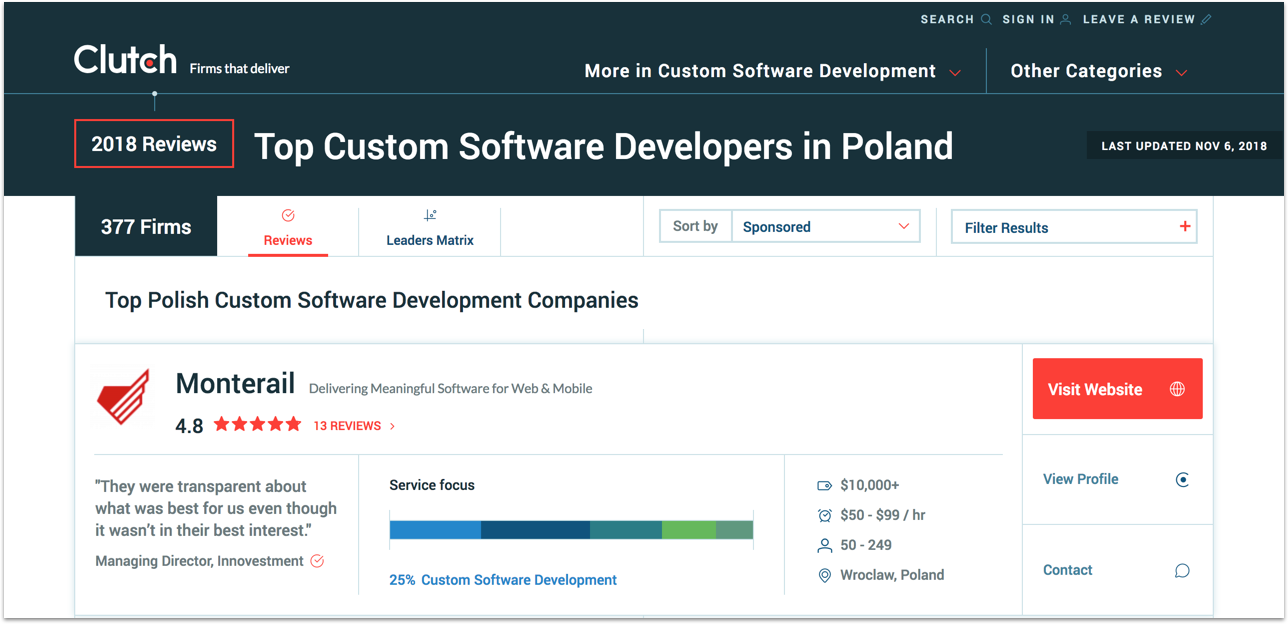1288x624 pixels.
Task: Switch to the Reviews tab
Action: (x=288, y=231)
